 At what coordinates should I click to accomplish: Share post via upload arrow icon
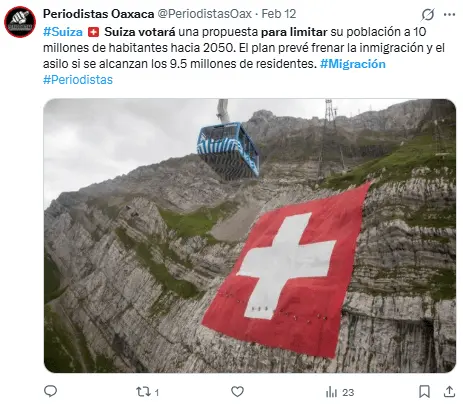pos(449,392)
